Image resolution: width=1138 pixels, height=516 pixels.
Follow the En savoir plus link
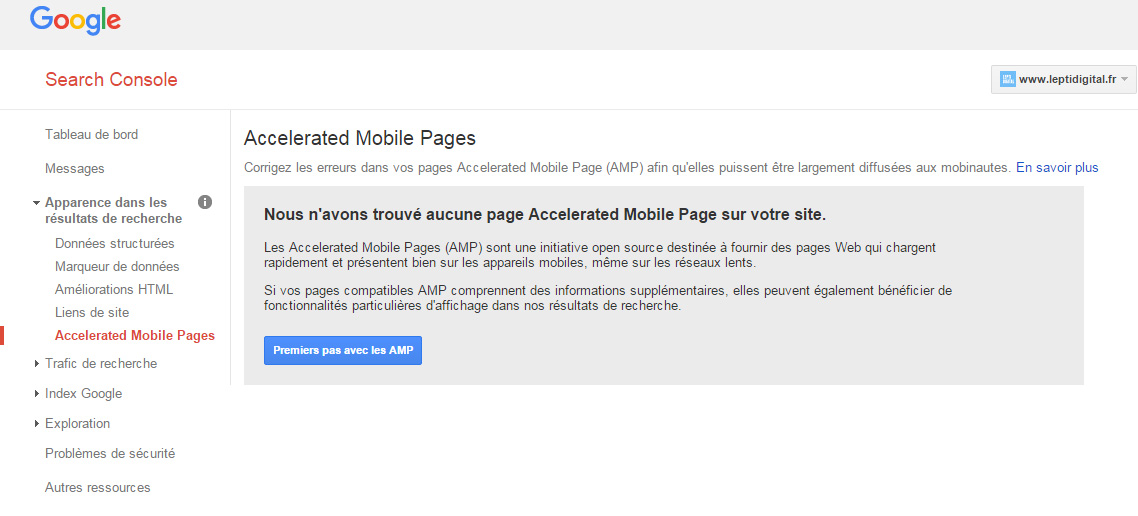coord(1057,168)
